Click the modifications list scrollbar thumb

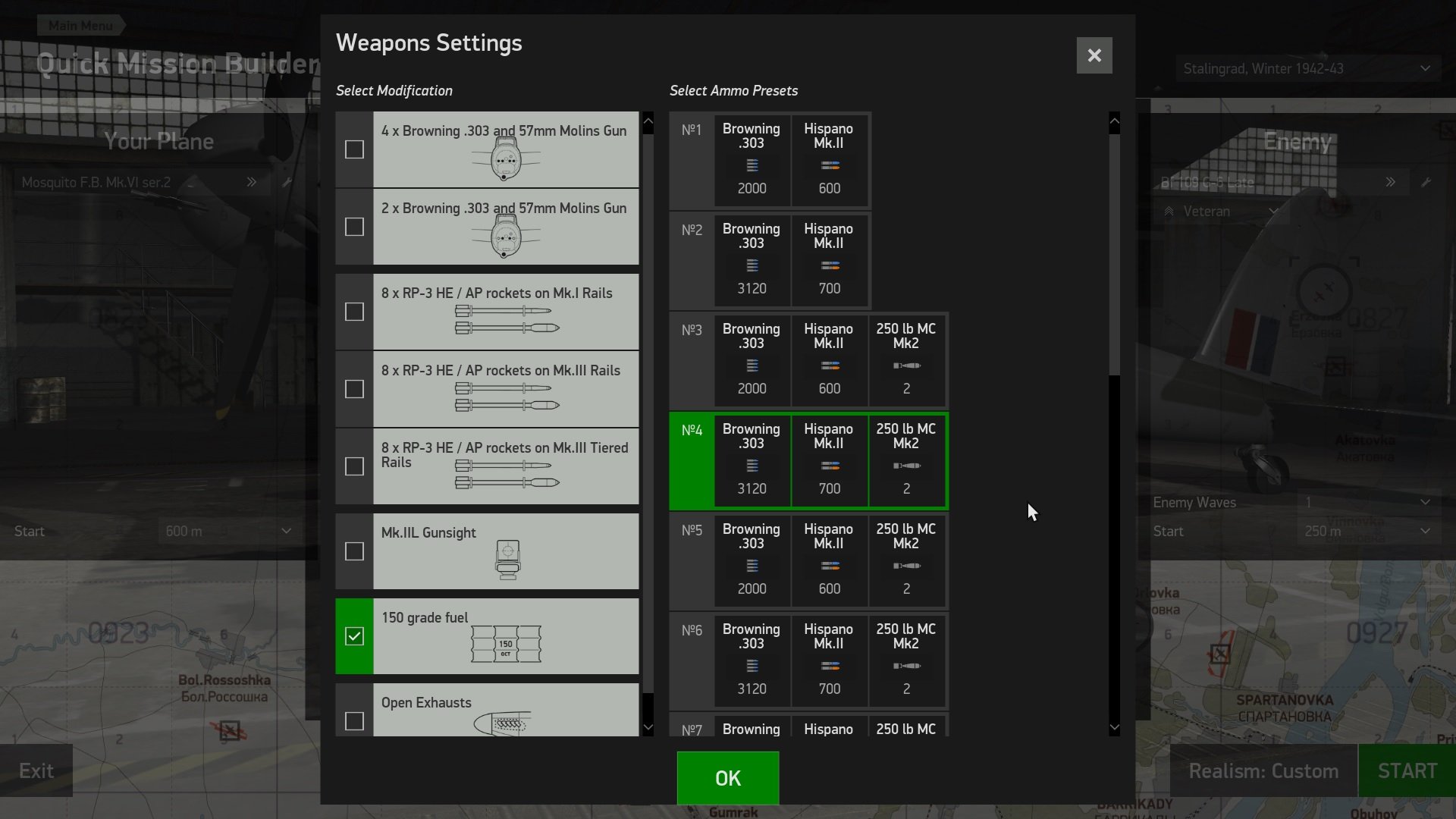(x=648, y=413)
